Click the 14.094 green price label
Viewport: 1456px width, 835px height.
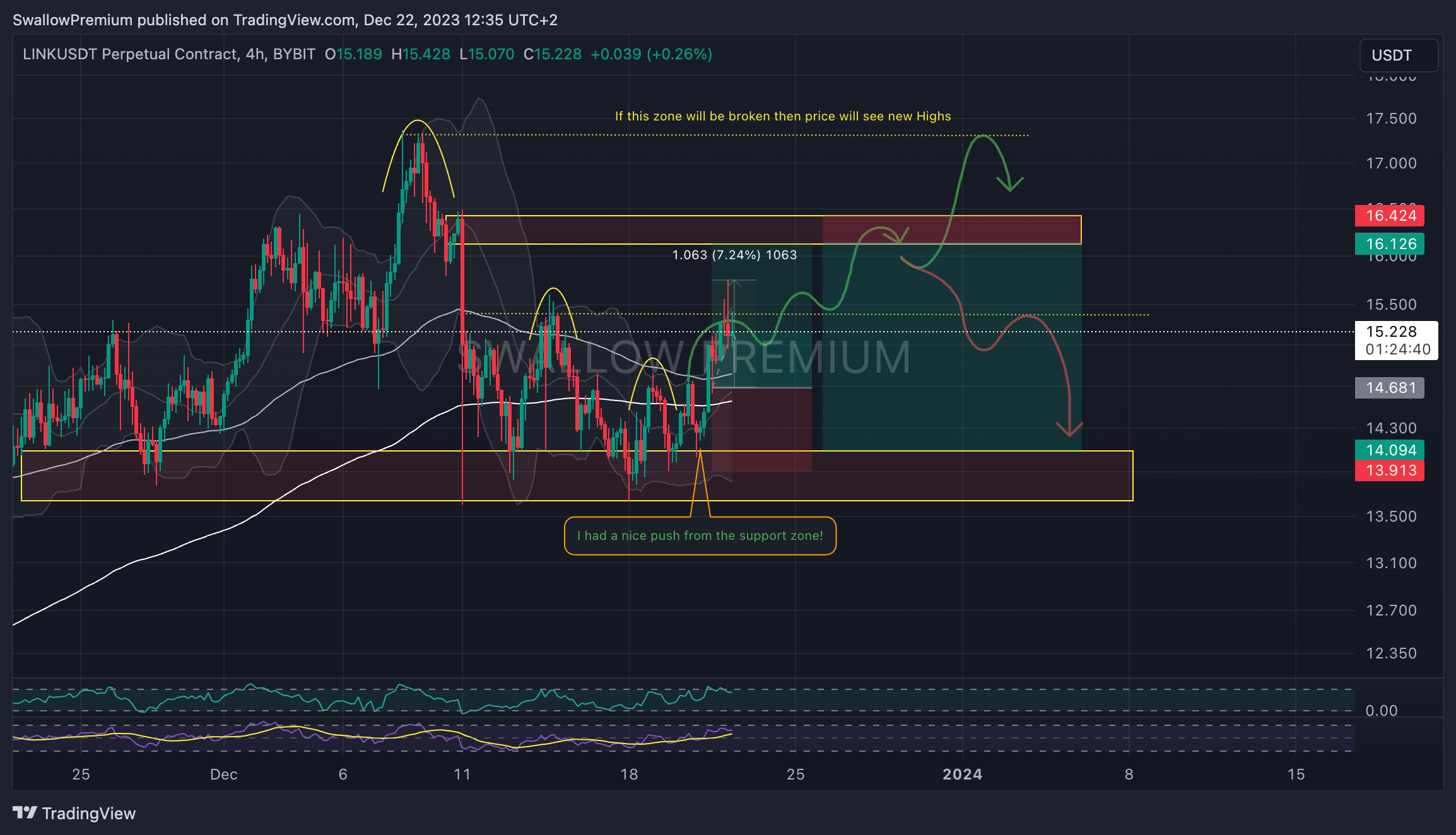point(1390,450)
